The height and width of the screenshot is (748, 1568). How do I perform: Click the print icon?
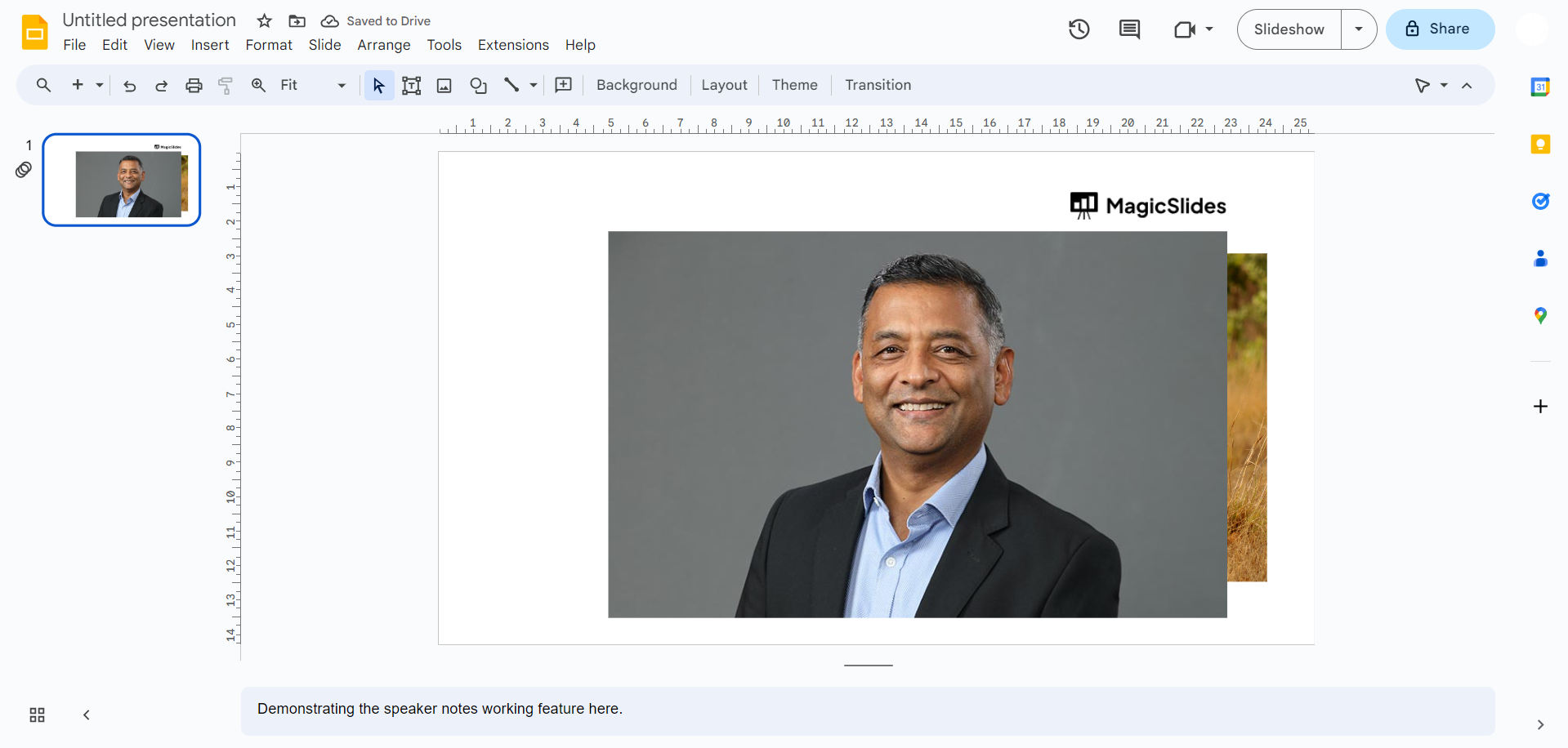click(194, 86)
